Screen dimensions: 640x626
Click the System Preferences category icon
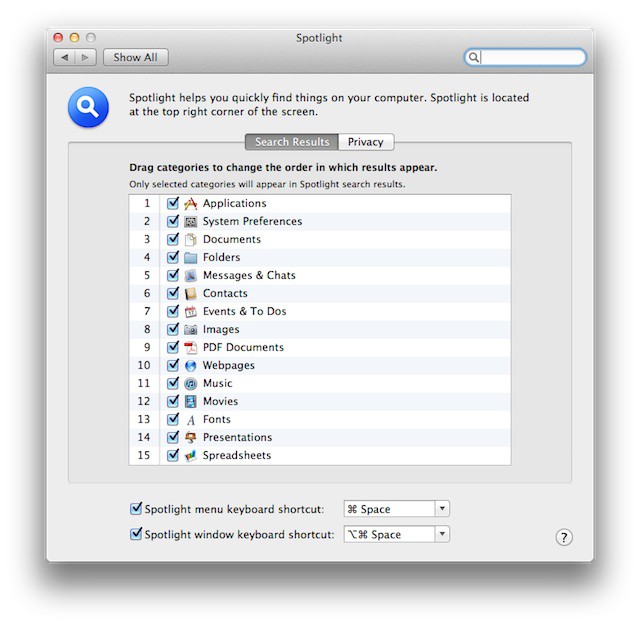point(191,221)
